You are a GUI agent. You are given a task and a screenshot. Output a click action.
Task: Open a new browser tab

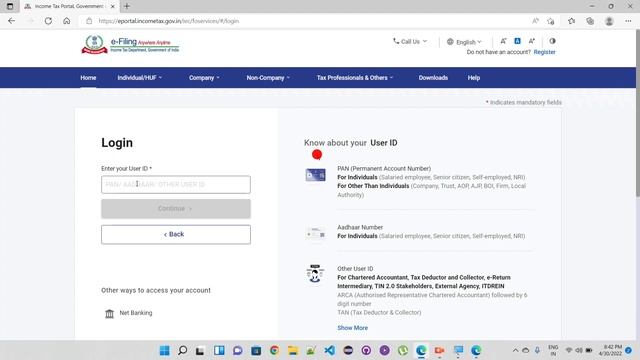point(127,6)
